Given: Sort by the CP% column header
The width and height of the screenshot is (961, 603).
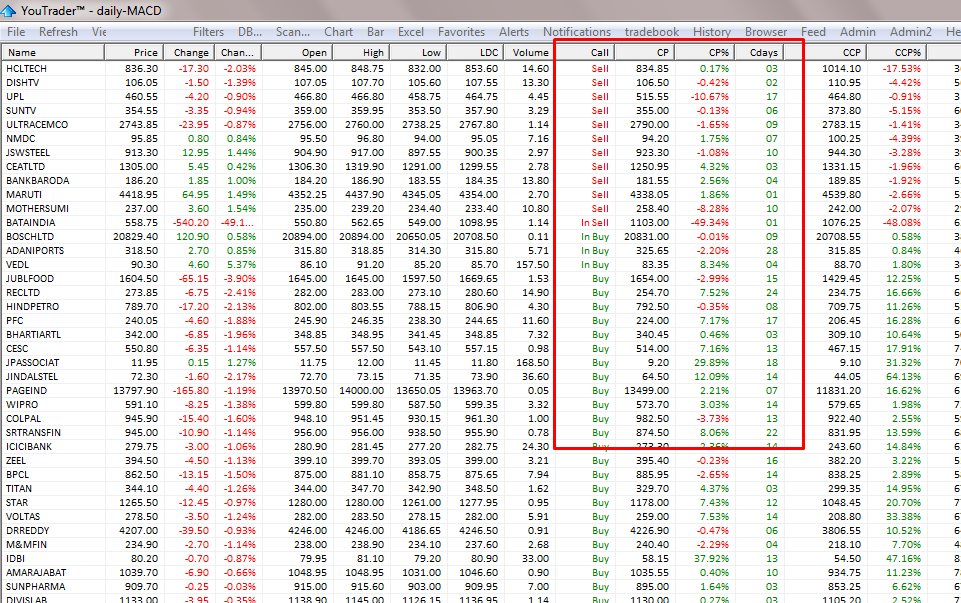Looking at the screenshot, I should pyautogui.click(x=705, y=52).
